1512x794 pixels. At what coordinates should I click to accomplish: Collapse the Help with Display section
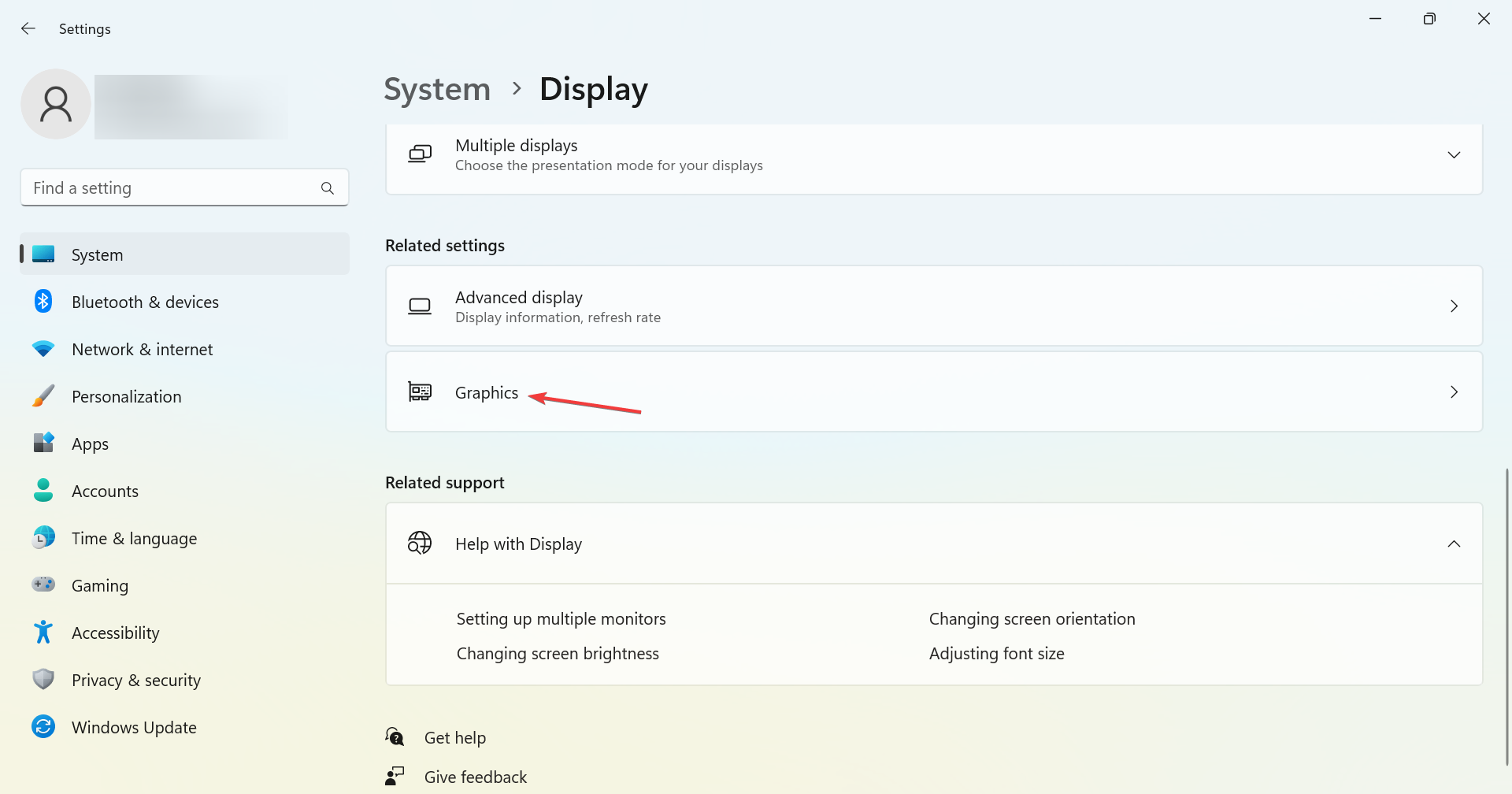pyautogui.click(x=1454, y=544)
